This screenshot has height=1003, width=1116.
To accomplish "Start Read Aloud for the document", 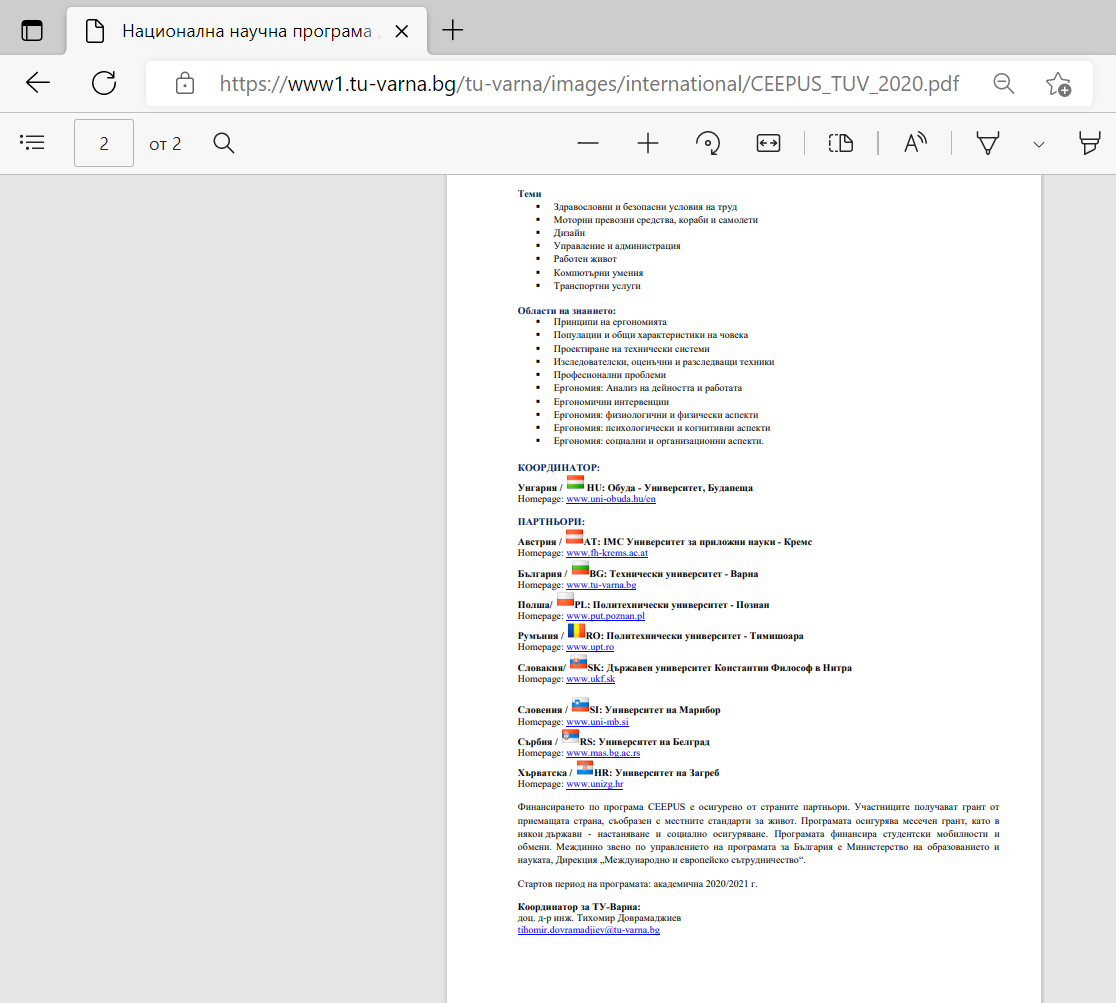I will click(915, 144).
